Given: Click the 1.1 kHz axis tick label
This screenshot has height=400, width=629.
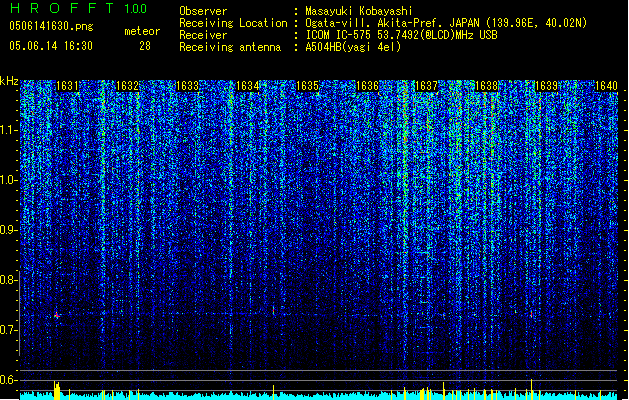Looking at the screenshot, I should click(9, 130).
